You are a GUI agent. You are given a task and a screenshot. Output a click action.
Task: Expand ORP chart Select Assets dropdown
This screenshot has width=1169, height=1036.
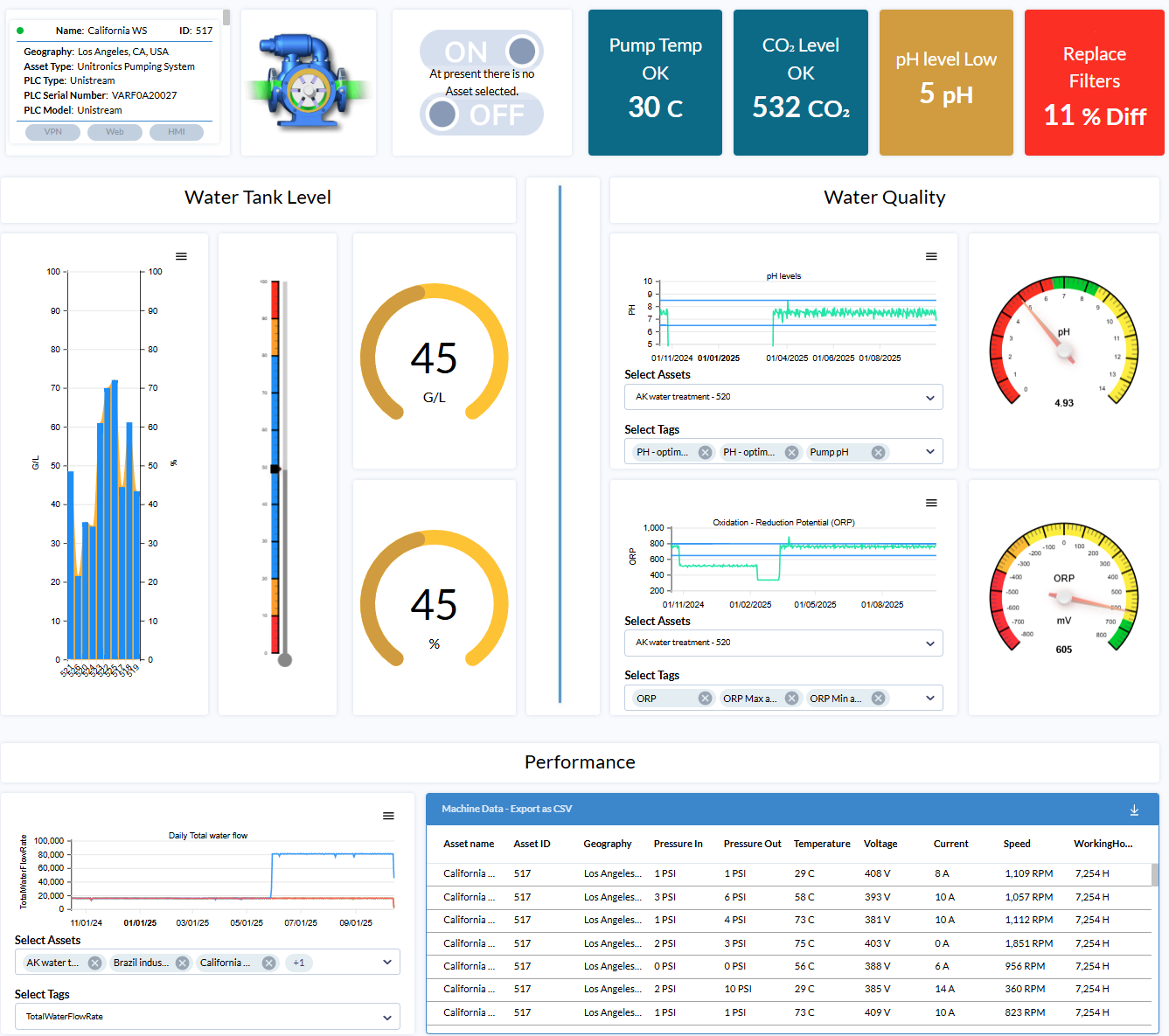[x=929, y=643]
